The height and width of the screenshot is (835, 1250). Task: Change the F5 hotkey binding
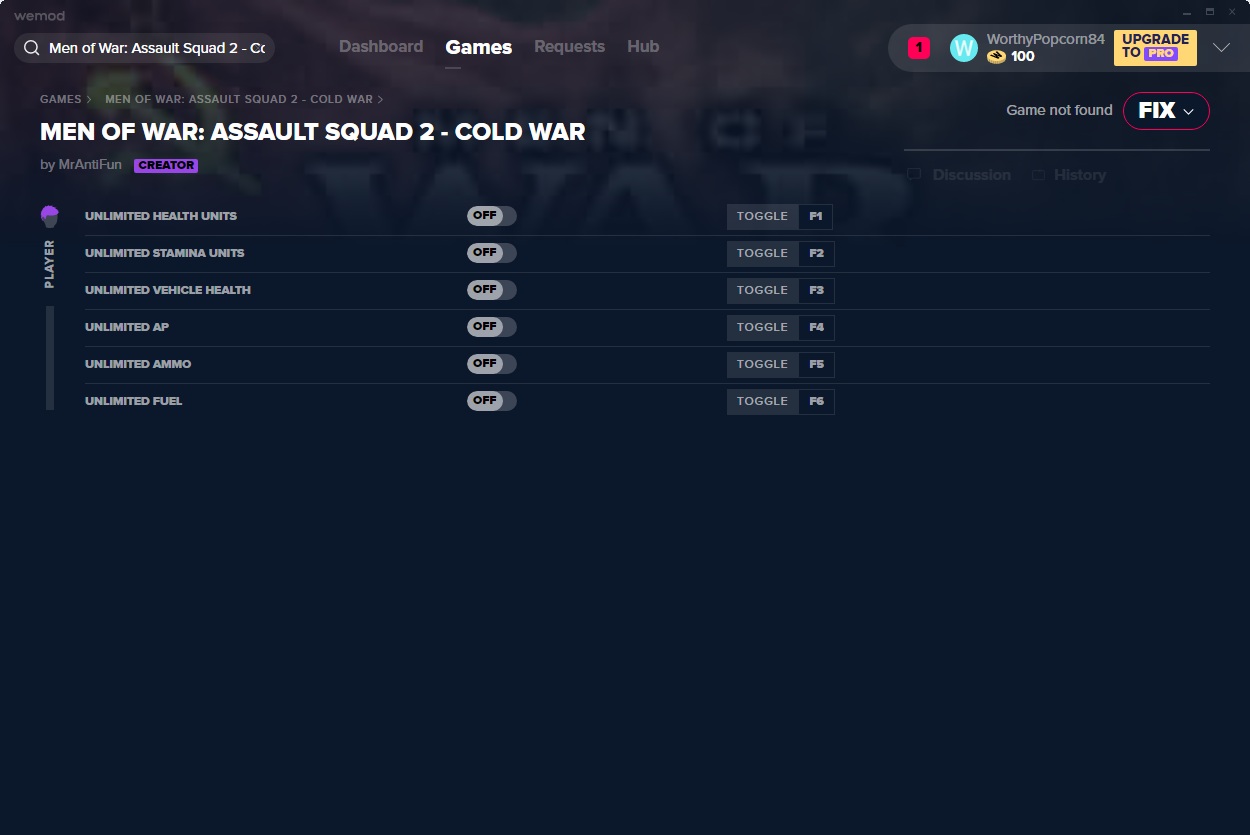816,364
